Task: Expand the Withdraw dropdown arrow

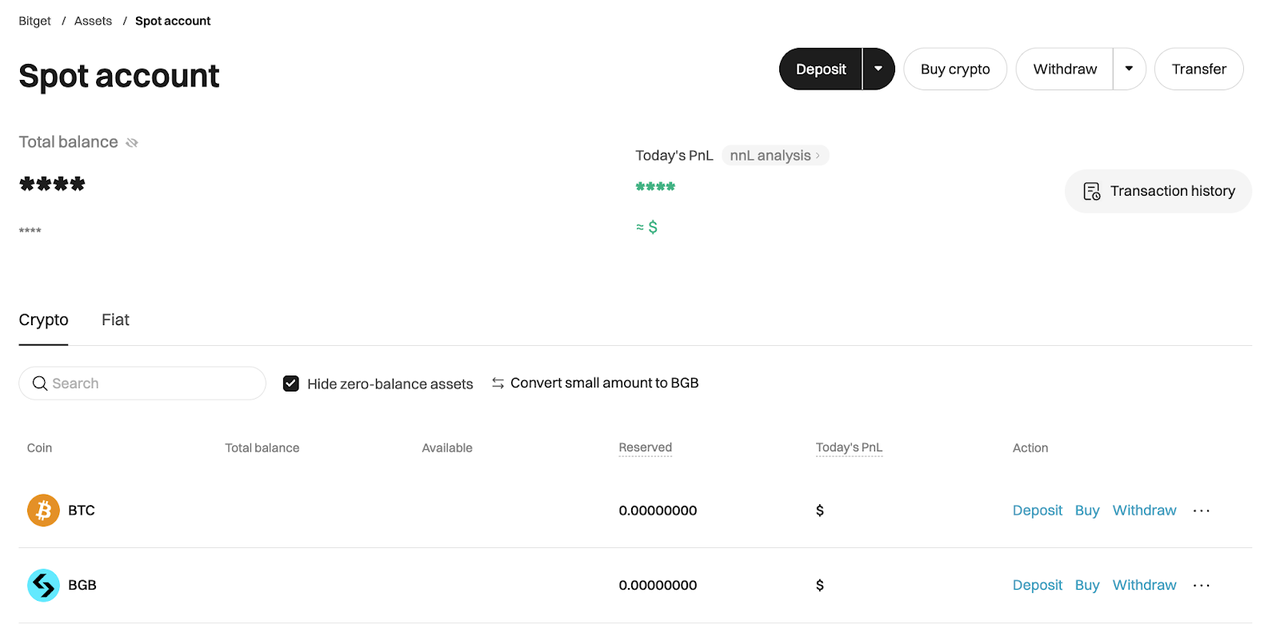Action: [x=1129, y=69]
